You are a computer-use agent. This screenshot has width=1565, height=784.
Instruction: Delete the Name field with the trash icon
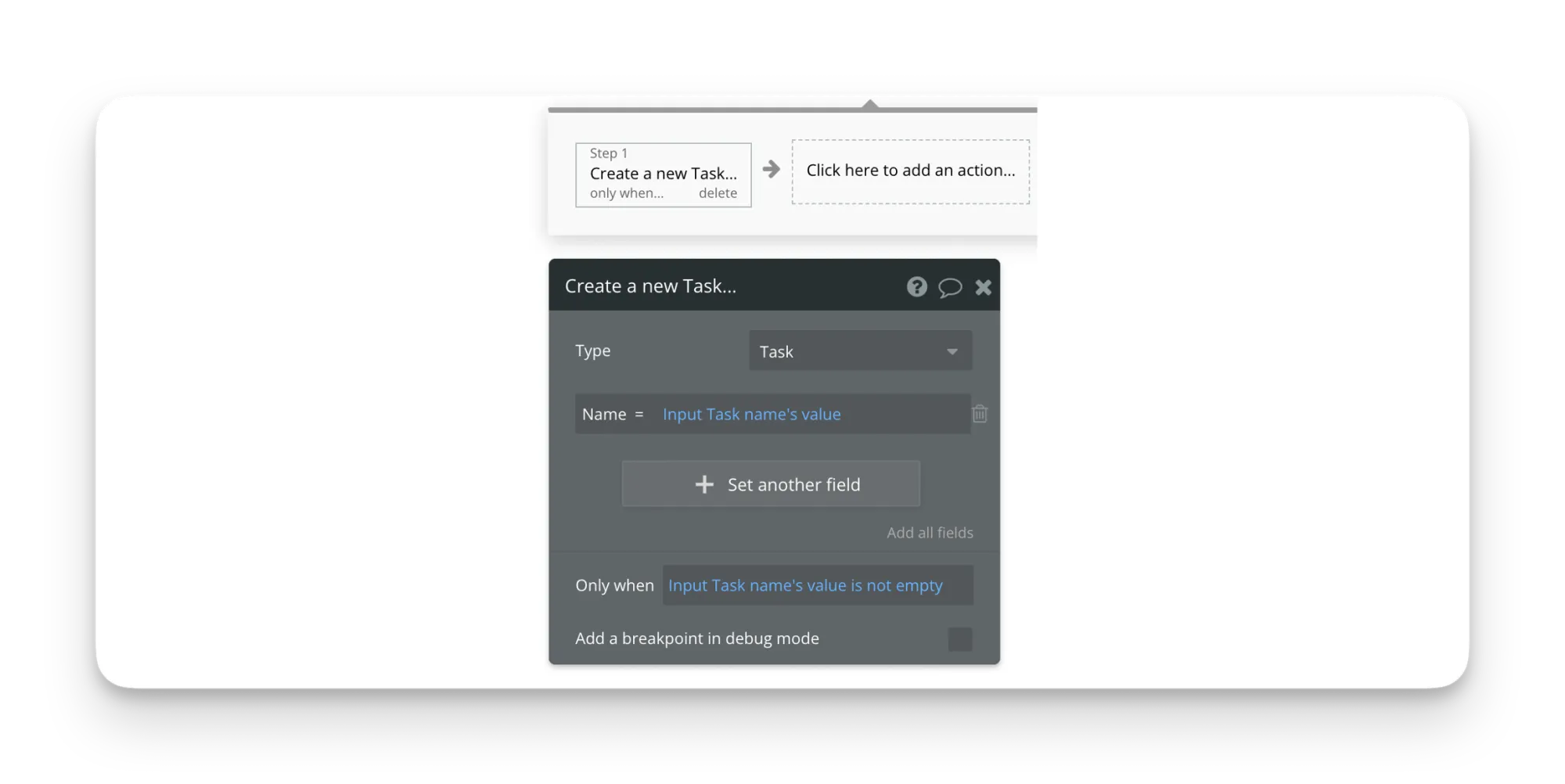point(980,414)
